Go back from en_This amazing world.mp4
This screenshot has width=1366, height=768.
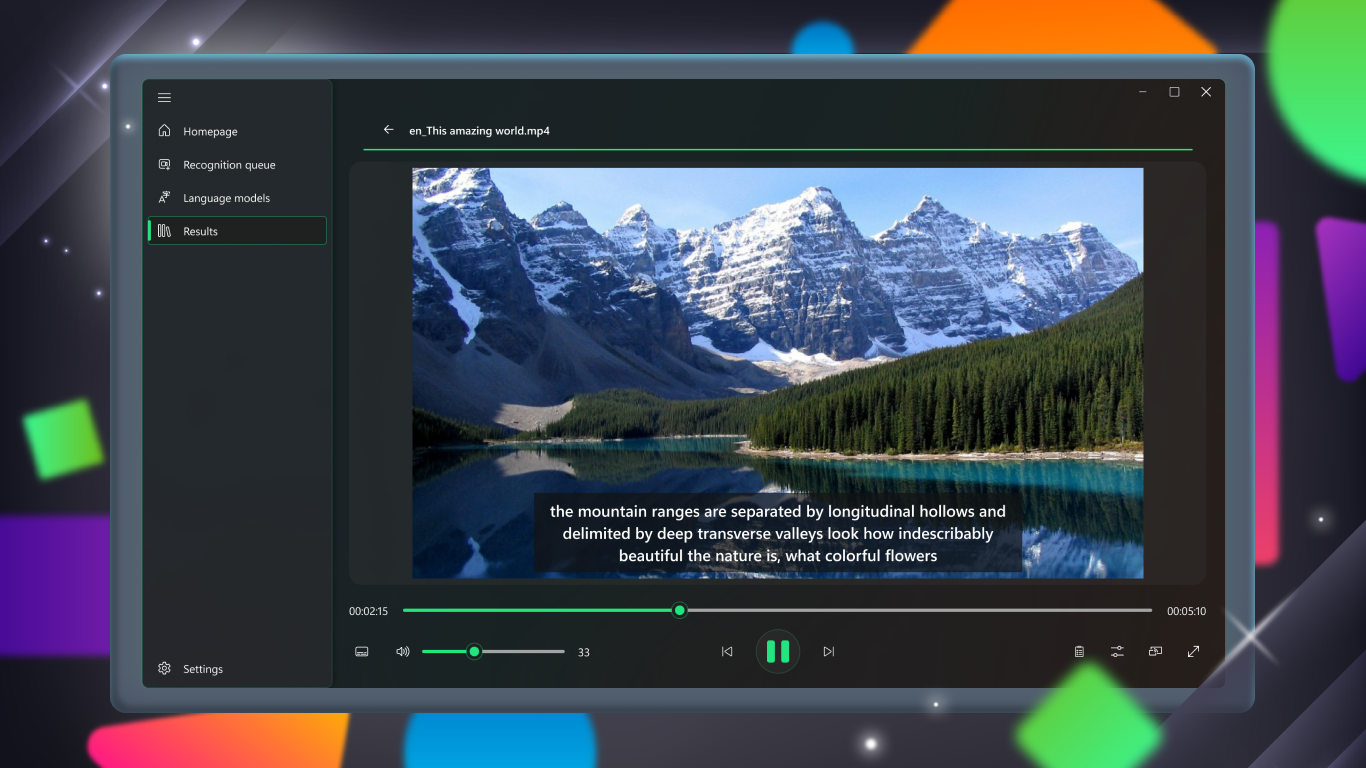389,130
